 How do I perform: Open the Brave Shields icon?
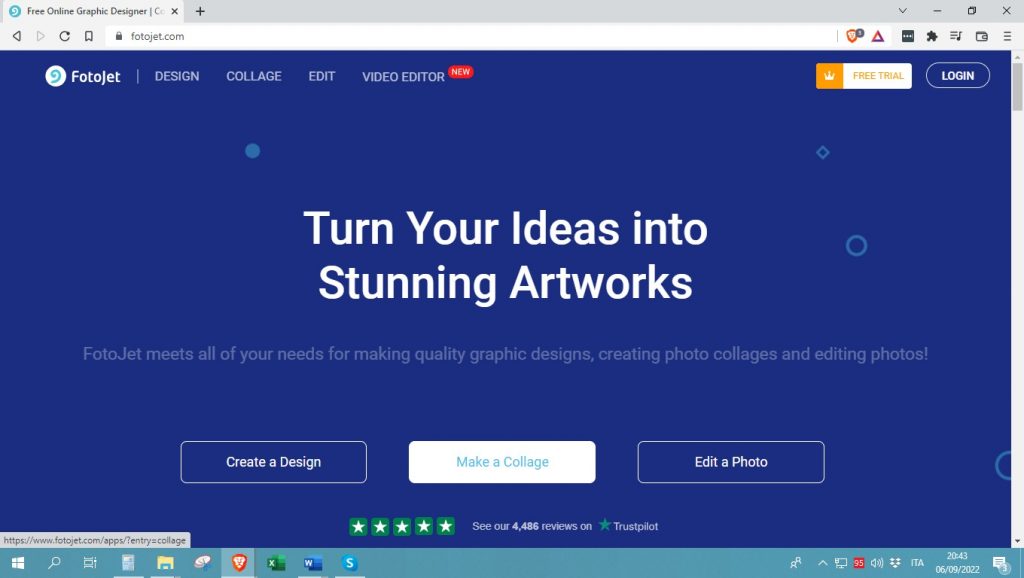click(x=852, y=36)
